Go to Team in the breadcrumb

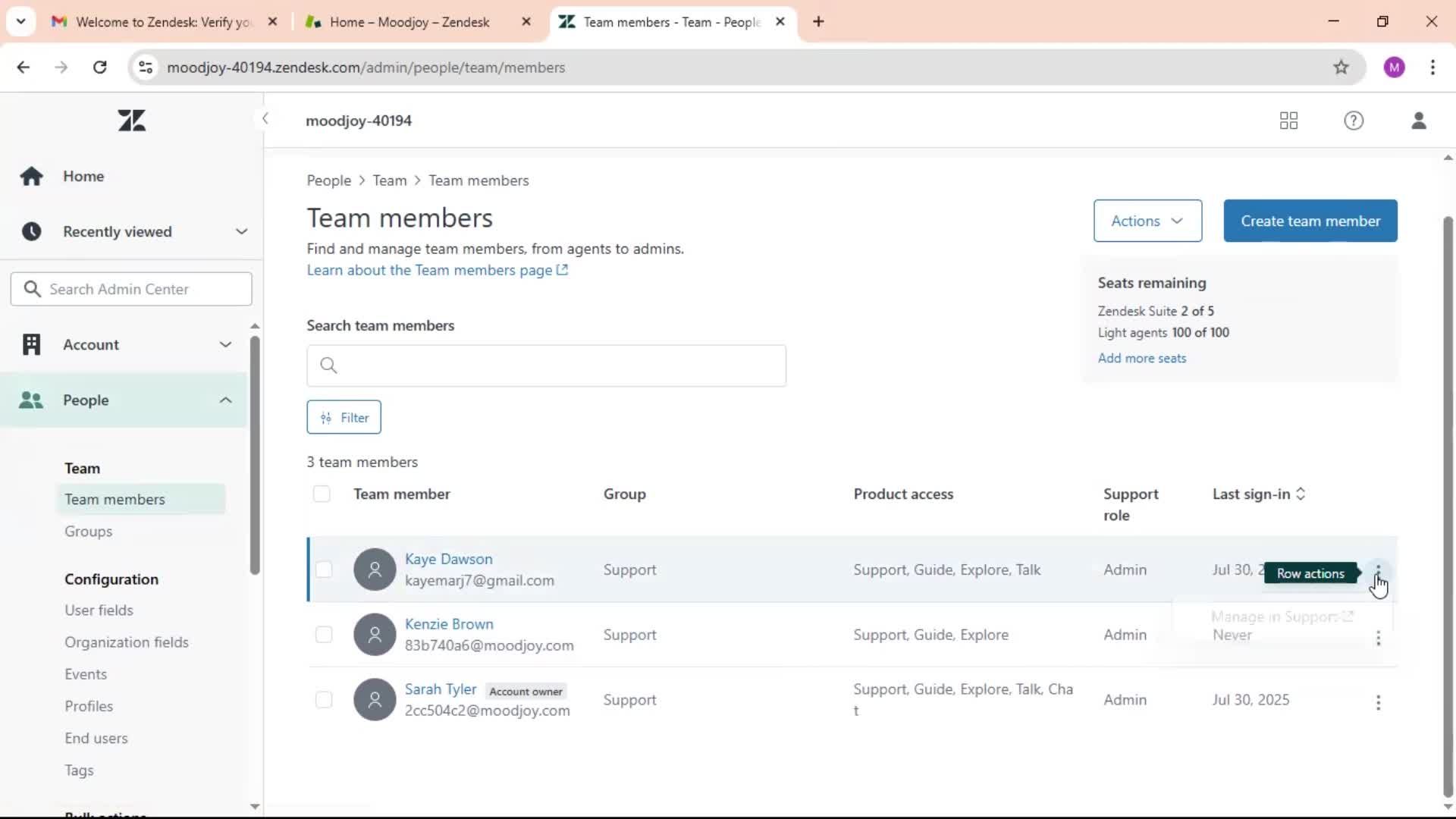click(x=389, y=180)
